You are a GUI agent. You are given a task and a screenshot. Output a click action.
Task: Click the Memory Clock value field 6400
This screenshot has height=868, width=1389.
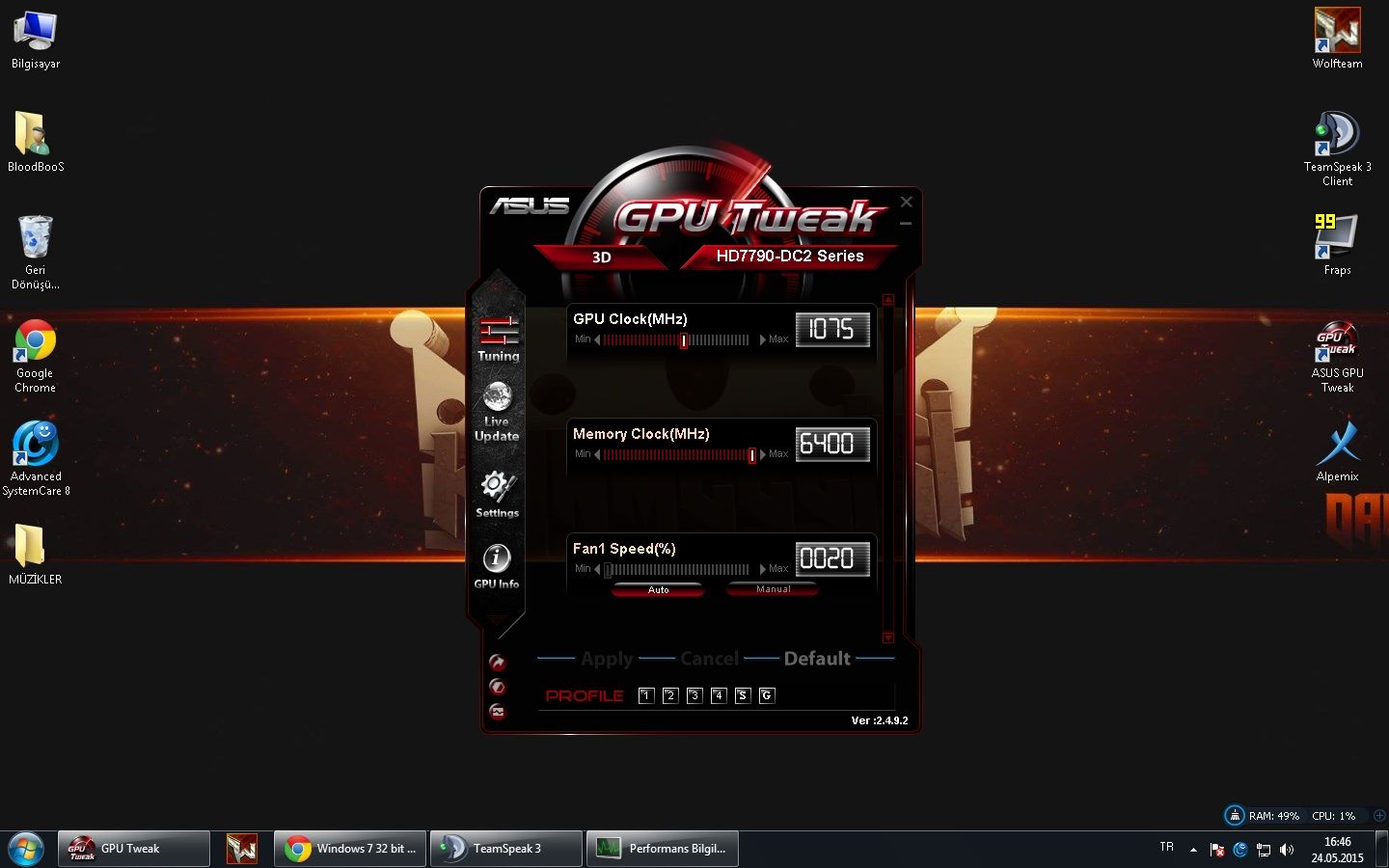(832, 444)
